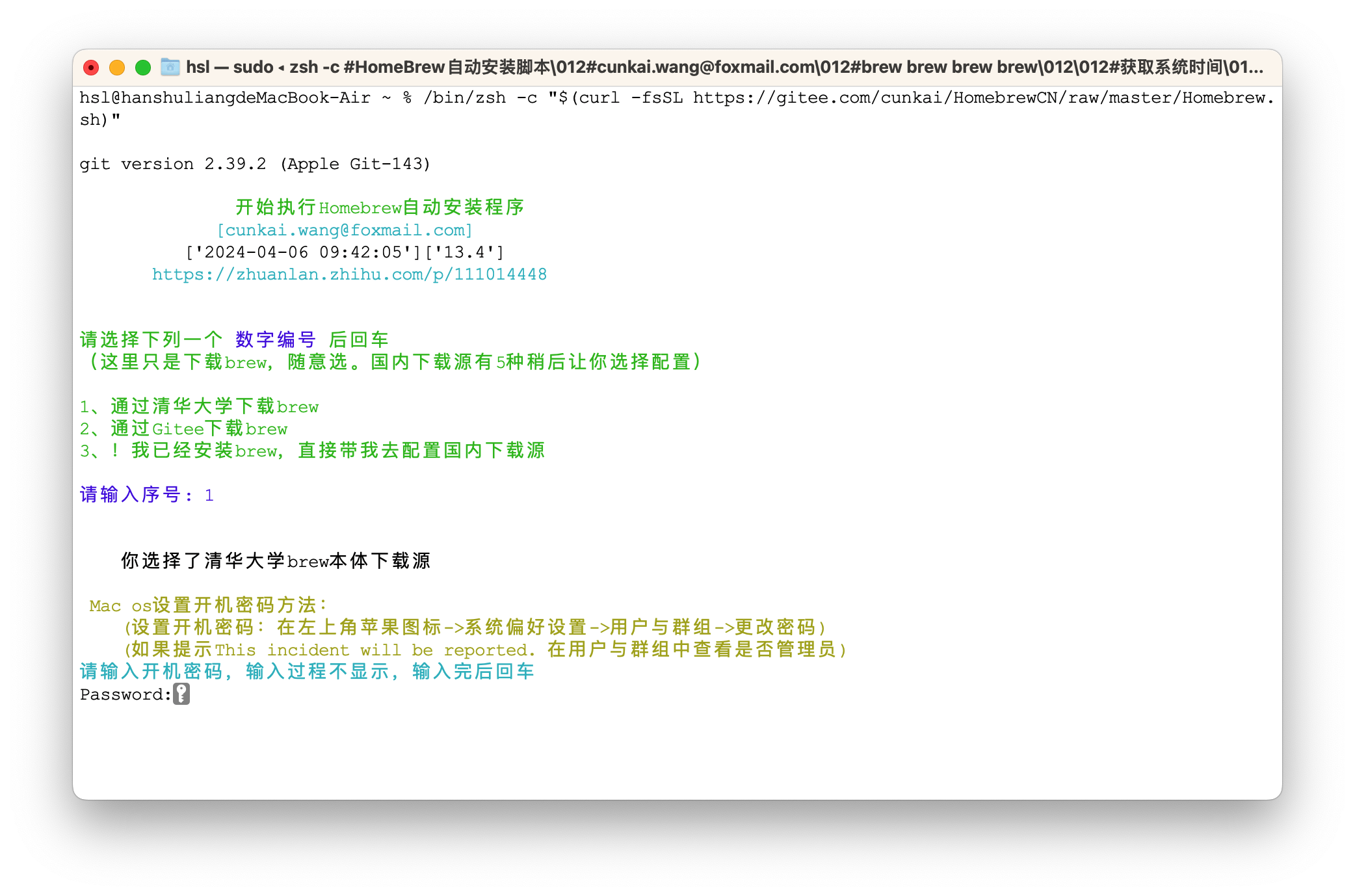Click the '请输入序号：1' prompt line

147,495
